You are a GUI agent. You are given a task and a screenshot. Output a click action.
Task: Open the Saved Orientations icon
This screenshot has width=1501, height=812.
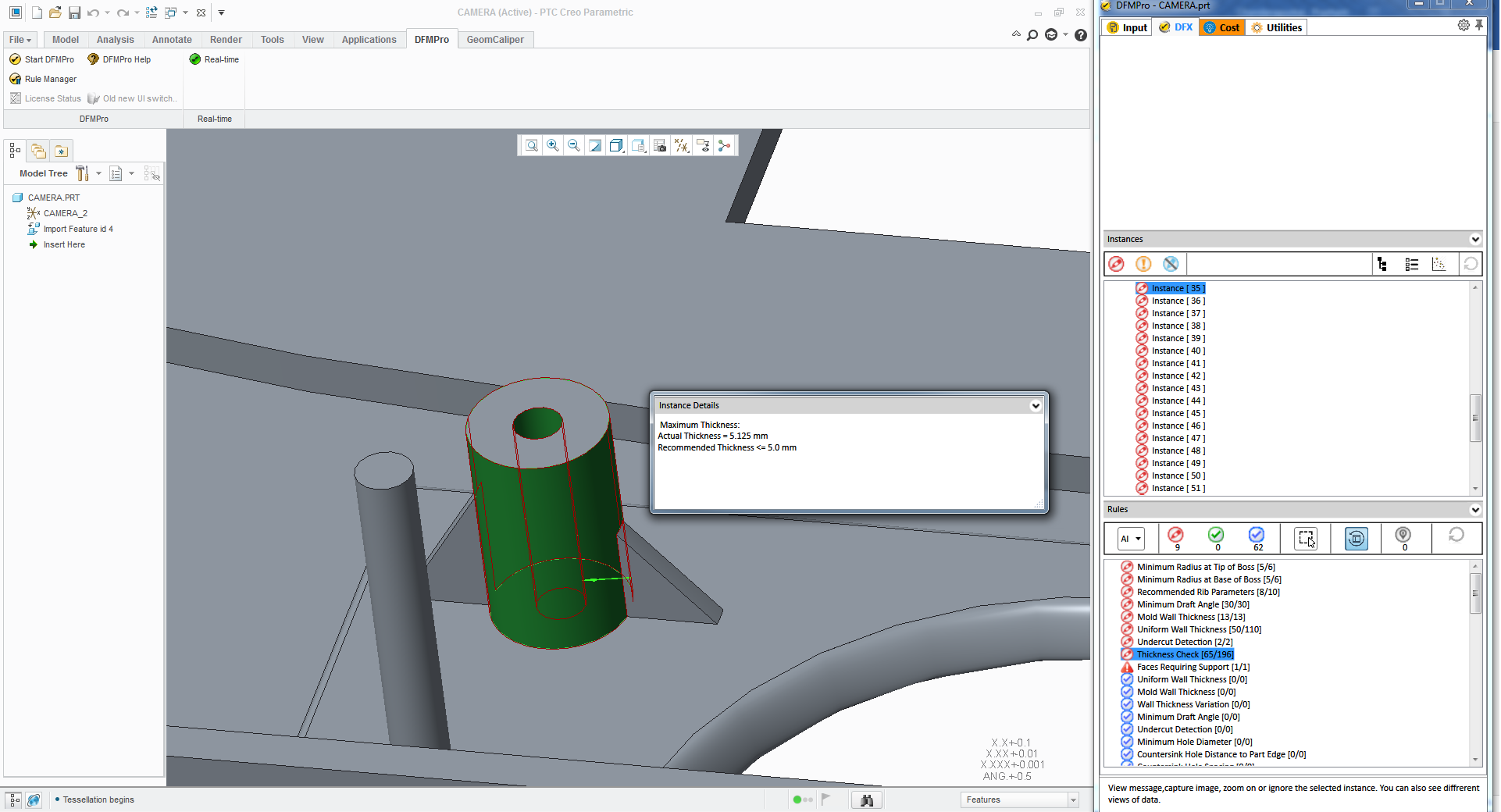pyautogui.click(x=638, y=145)
